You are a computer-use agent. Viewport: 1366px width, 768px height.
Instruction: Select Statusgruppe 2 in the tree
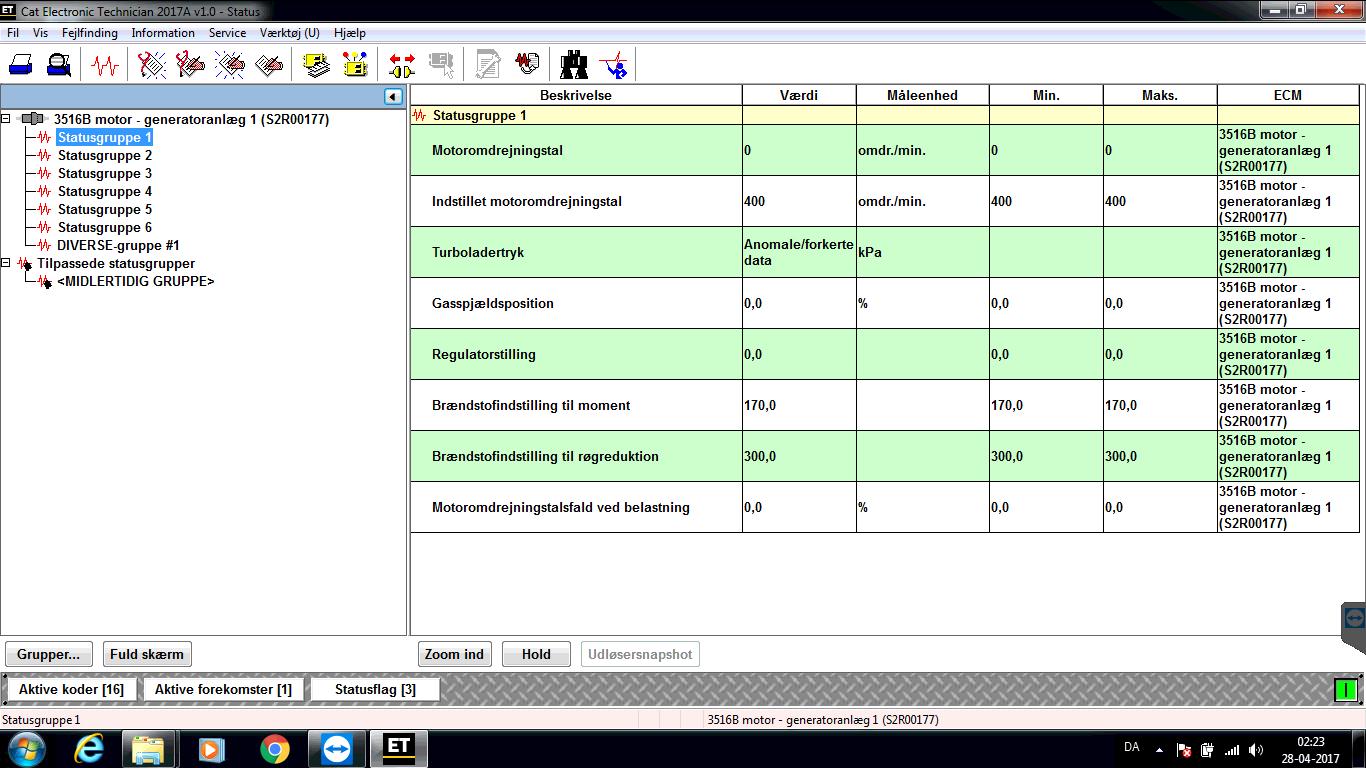pos(105,155)
